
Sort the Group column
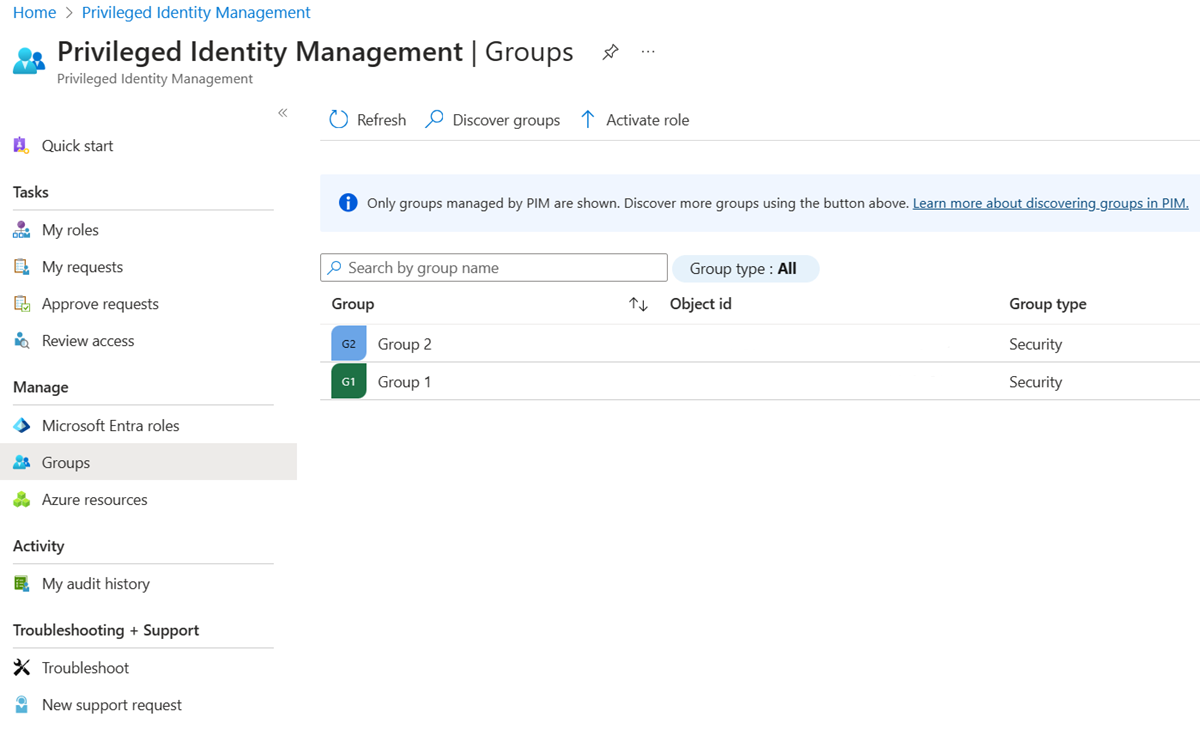coord(638,304)
